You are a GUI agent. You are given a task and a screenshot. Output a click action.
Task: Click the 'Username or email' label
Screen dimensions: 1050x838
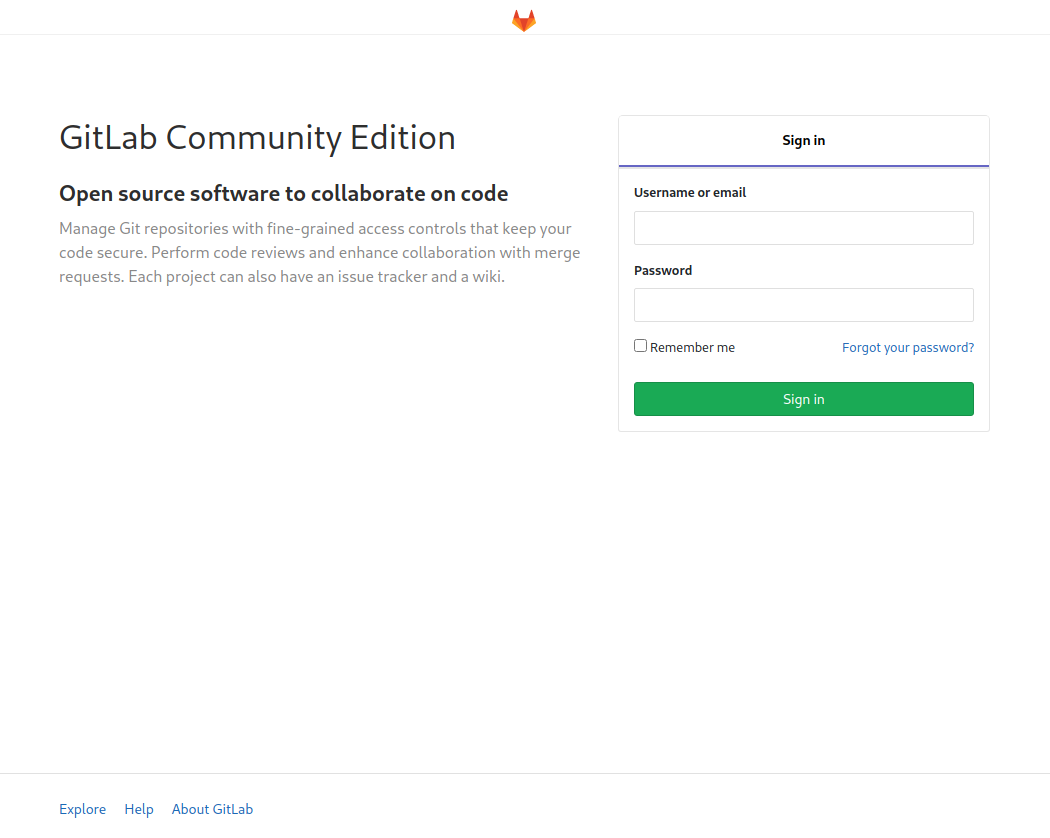[690, 193]
